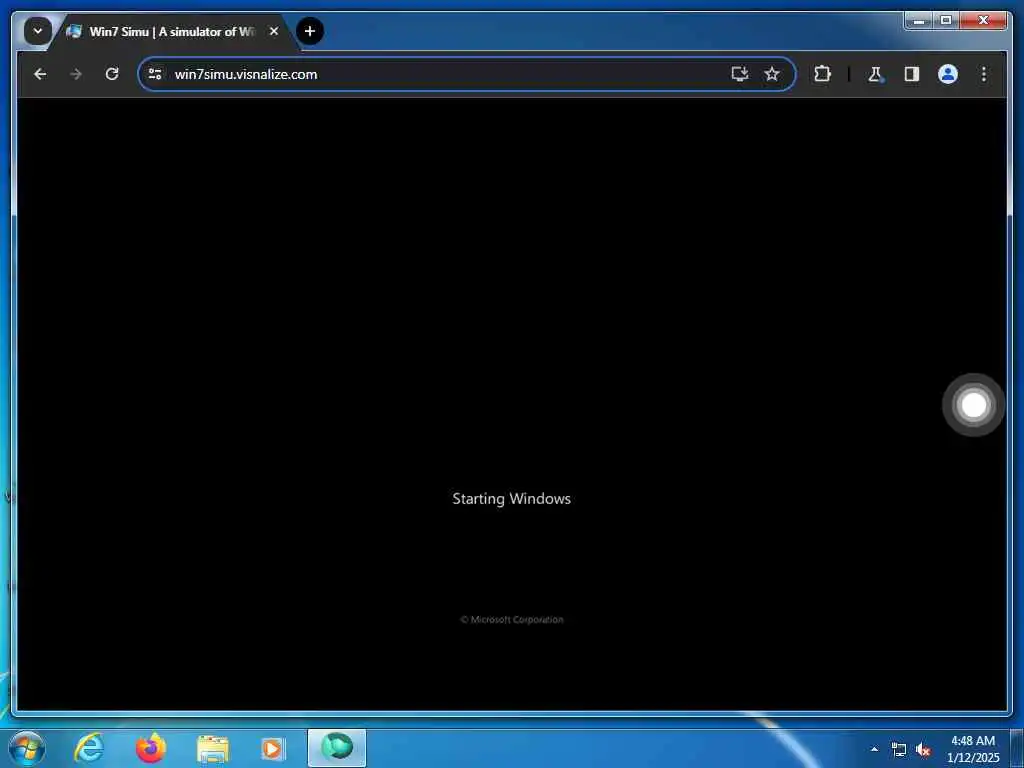Go back to the previous page

40,74
